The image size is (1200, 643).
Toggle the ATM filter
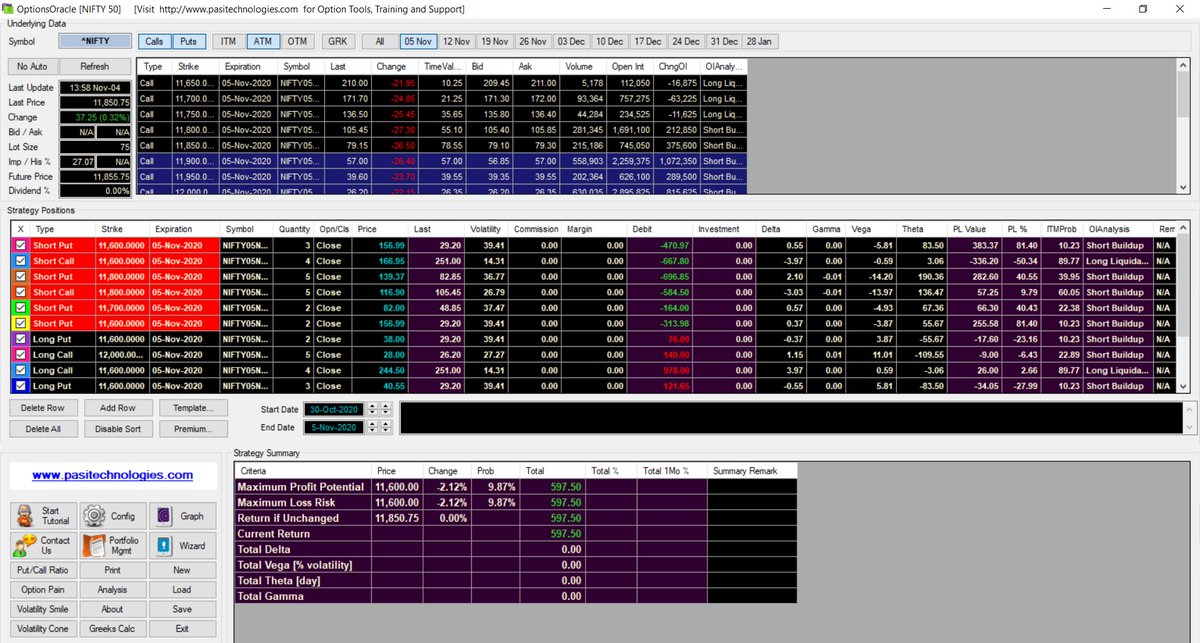pyautogui.click(x=262, y=41)
